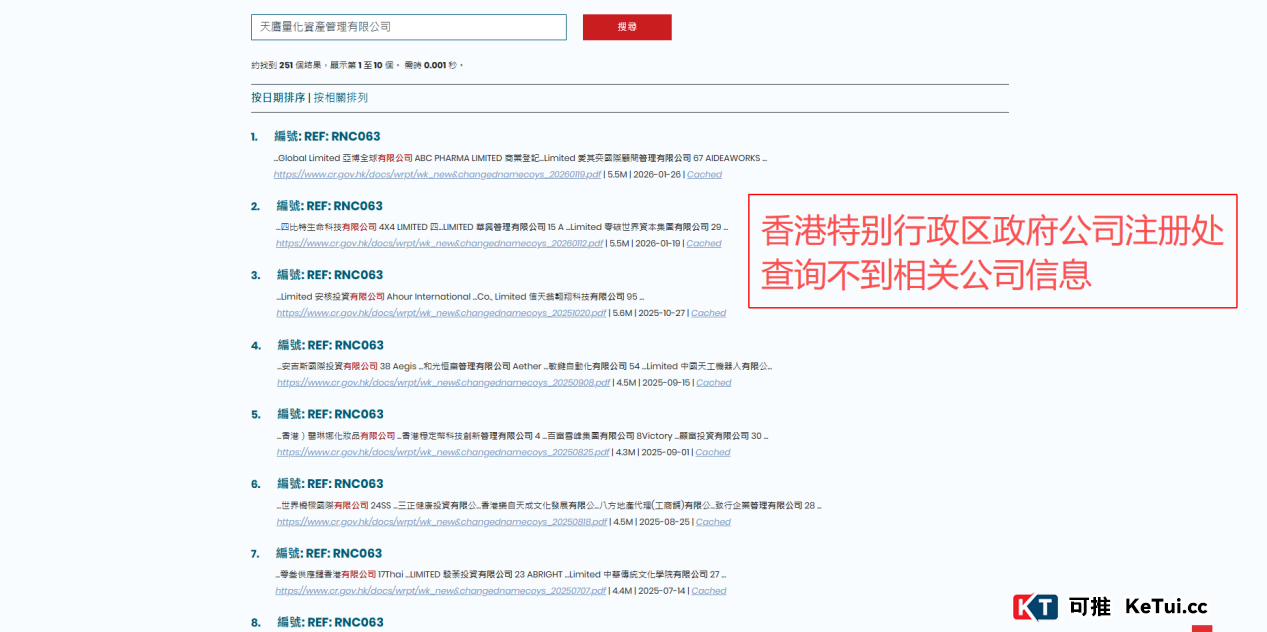This screenshot has height=632, width=1267.
Task: Open Cached copy dated 2025-09-15
Action: [714, 382]
